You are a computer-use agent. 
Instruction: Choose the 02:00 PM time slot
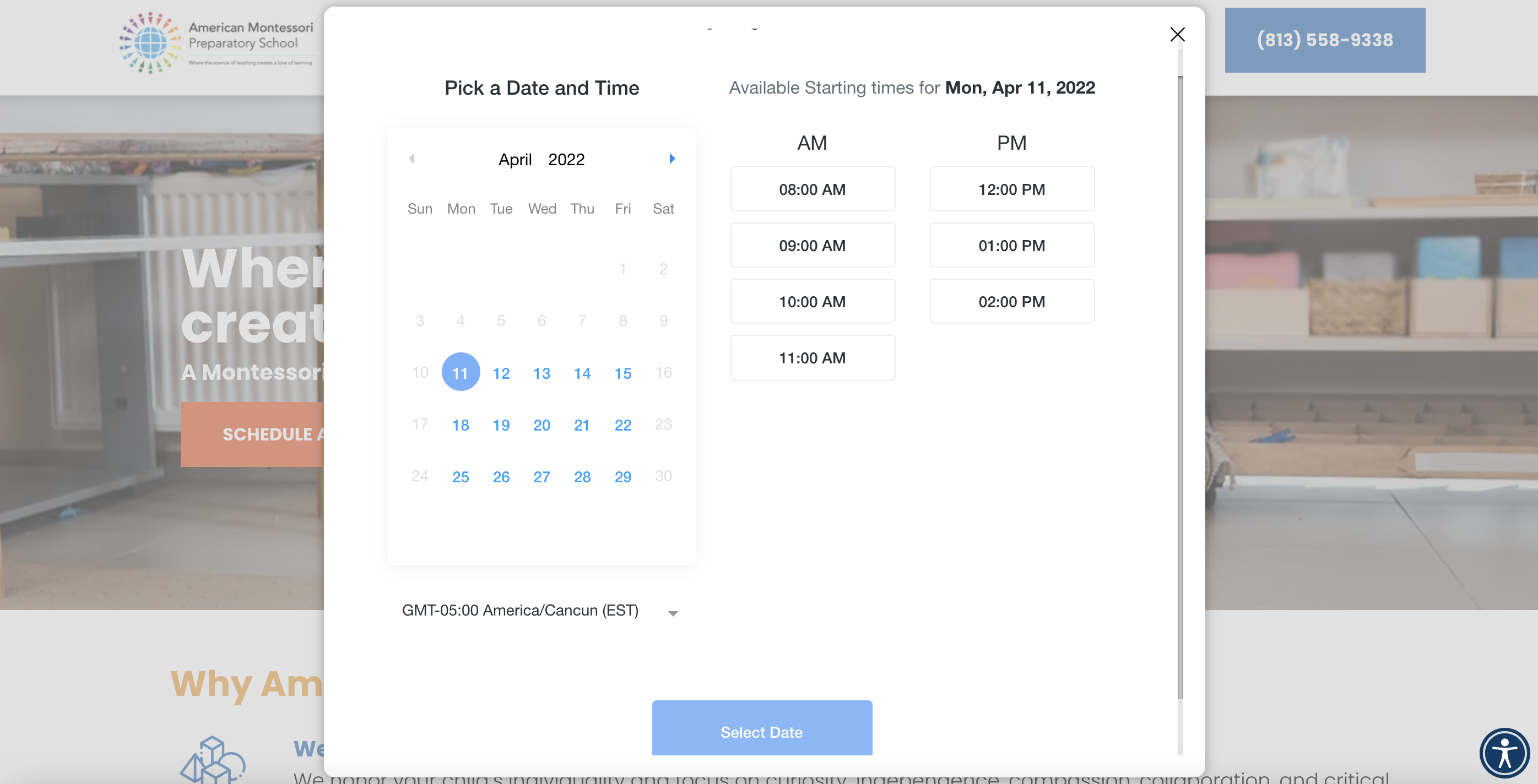[x=1011, y=302]
